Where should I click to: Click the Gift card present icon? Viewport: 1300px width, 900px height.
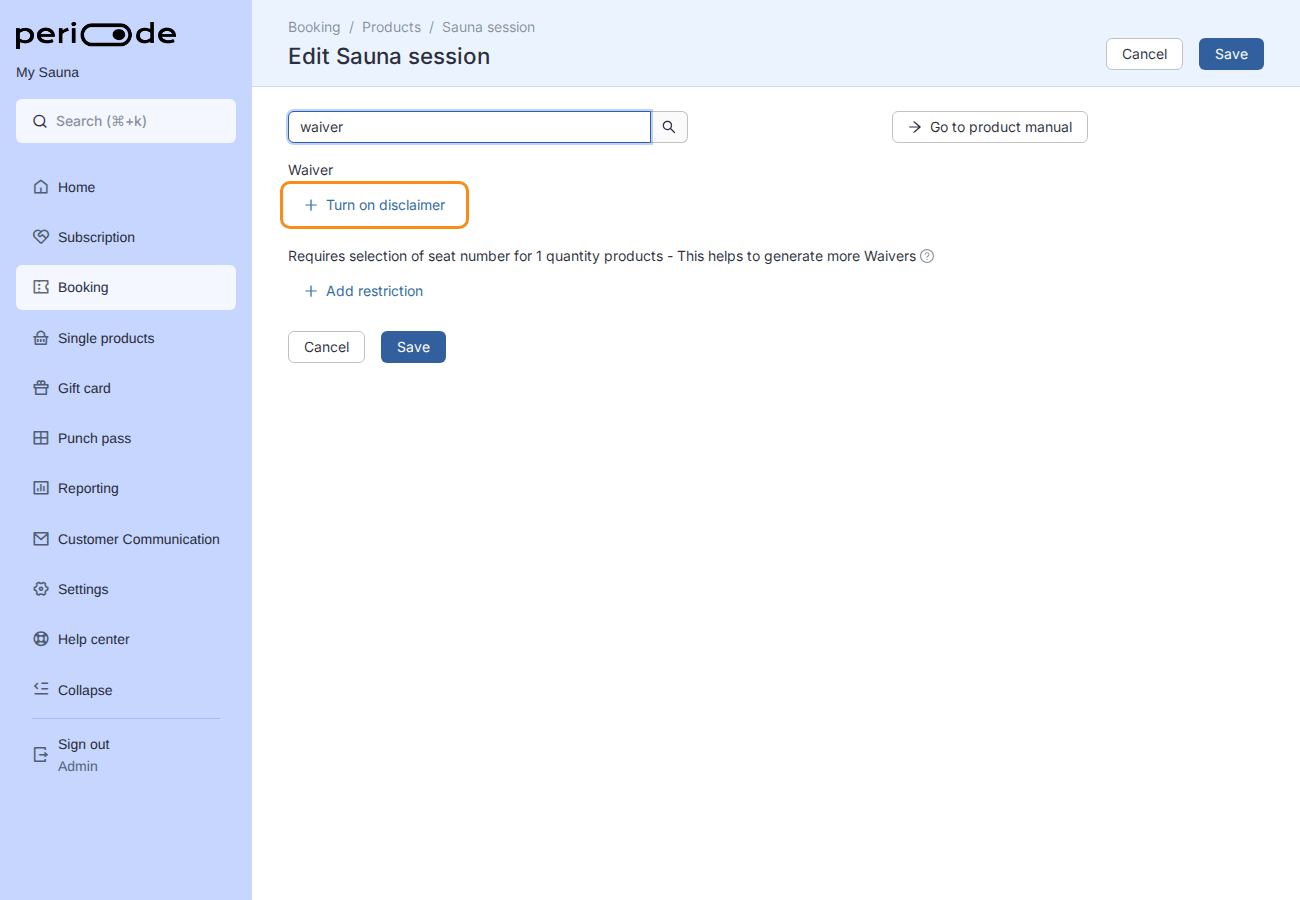tap(41, 388)
